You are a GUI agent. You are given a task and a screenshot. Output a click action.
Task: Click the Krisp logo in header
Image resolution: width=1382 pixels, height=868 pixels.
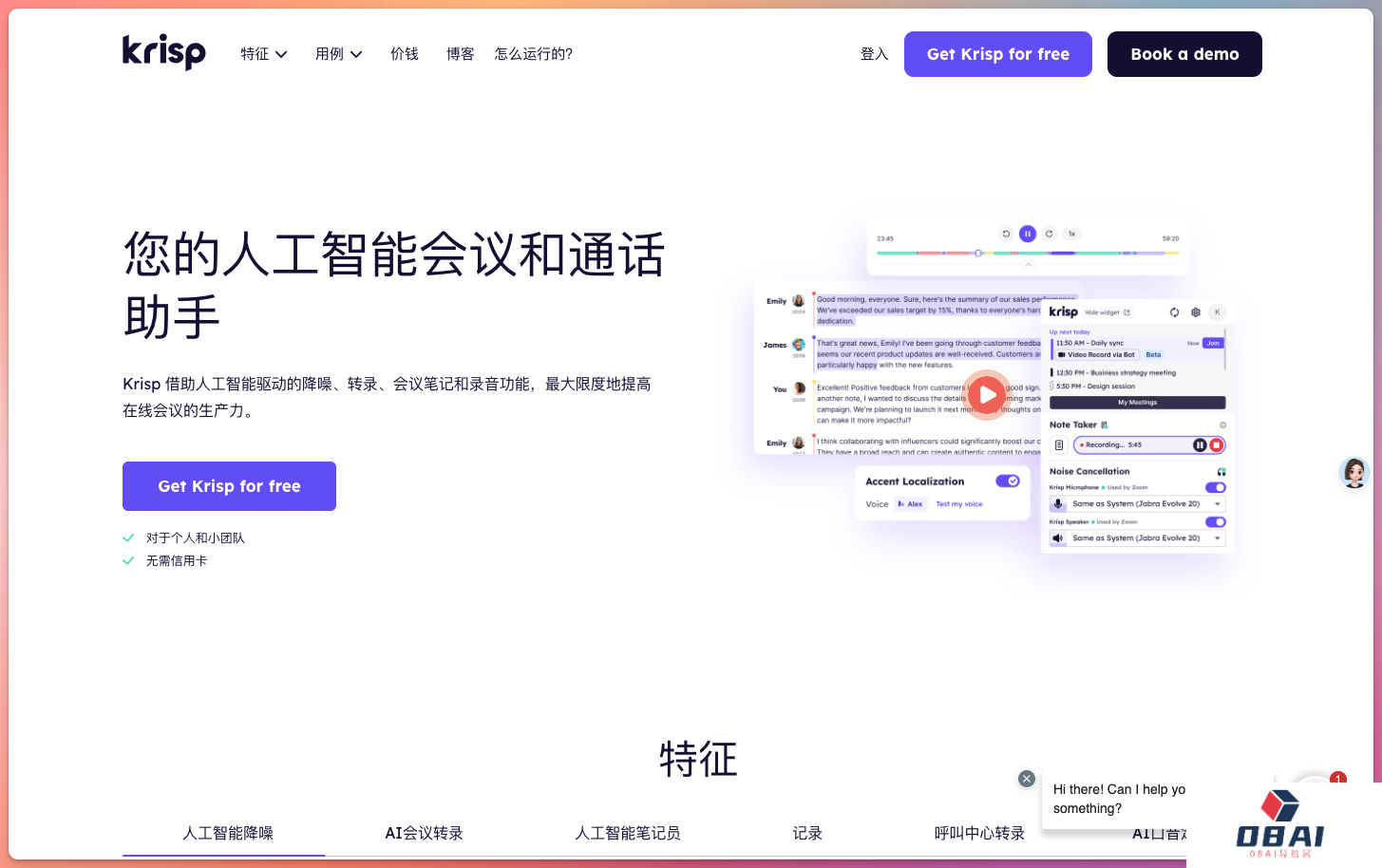tap(163, 53)
